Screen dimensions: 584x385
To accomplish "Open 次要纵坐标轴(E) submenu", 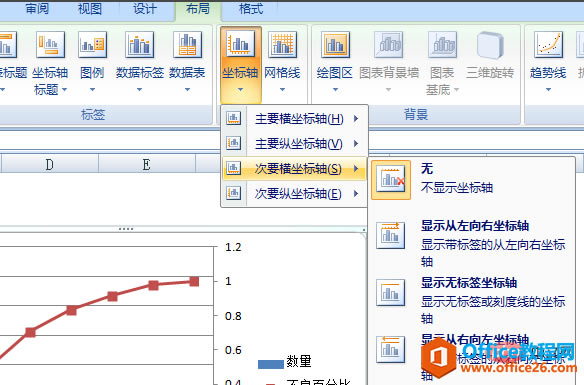I will click(x=295, y=194).
